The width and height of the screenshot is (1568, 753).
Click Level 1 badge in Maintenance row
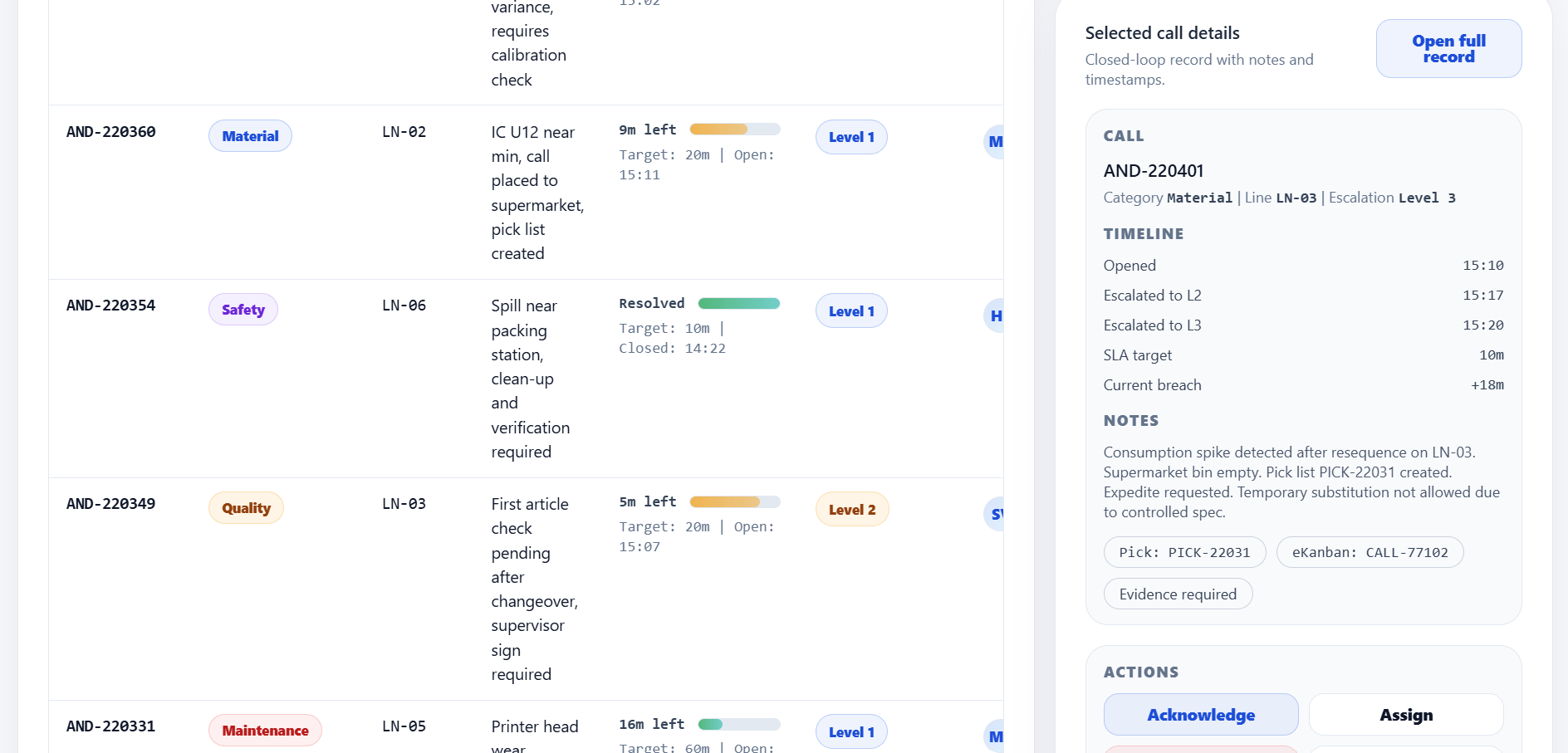850,732
